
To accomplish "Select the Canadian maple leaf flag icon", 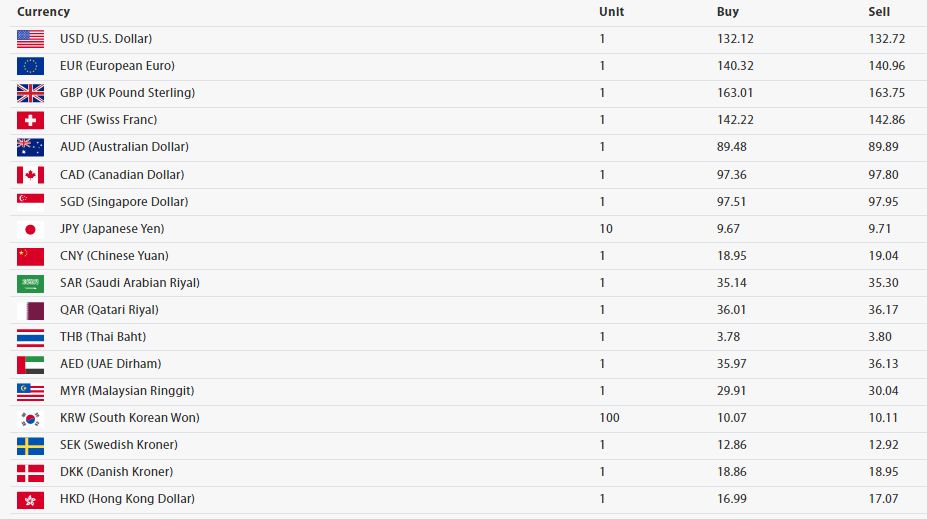I will 30,175.
